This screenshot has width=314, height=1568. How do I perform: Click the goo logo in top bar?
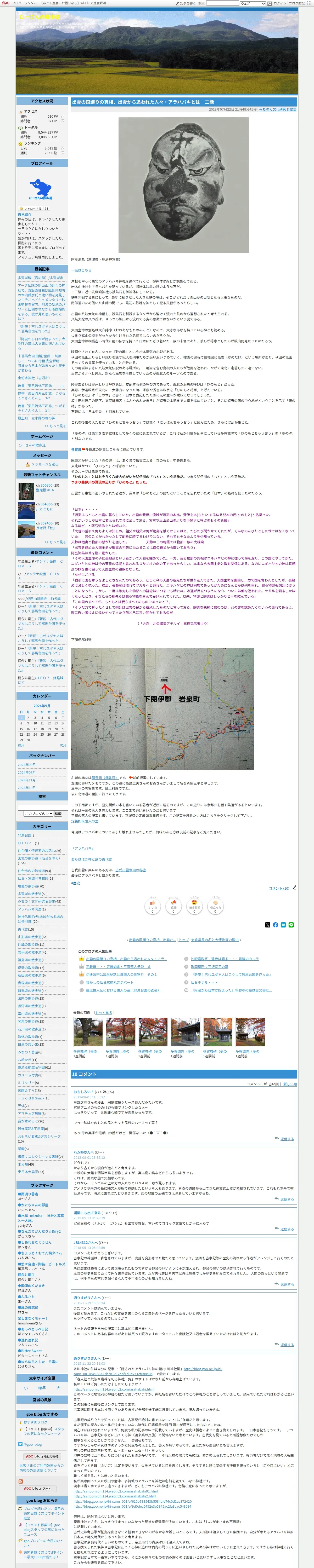5,3
